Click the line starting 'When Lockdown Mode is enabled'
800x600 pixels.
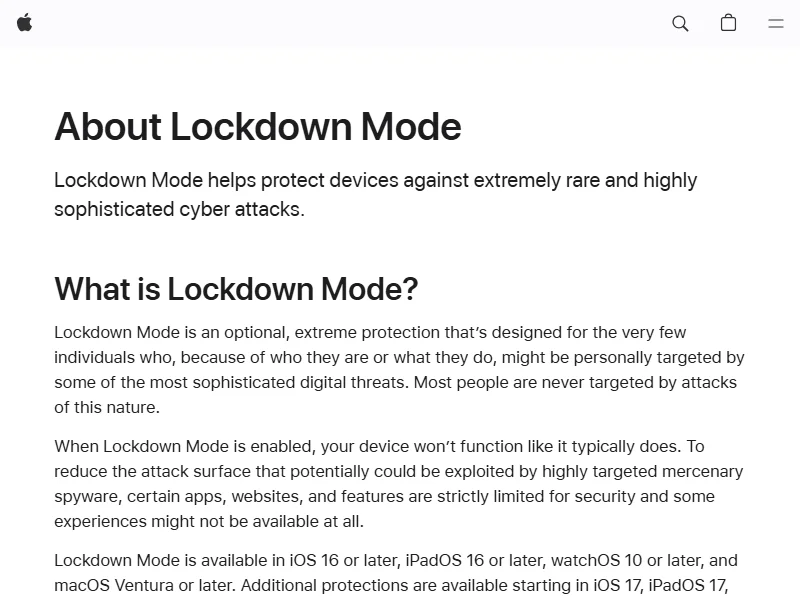379,446
